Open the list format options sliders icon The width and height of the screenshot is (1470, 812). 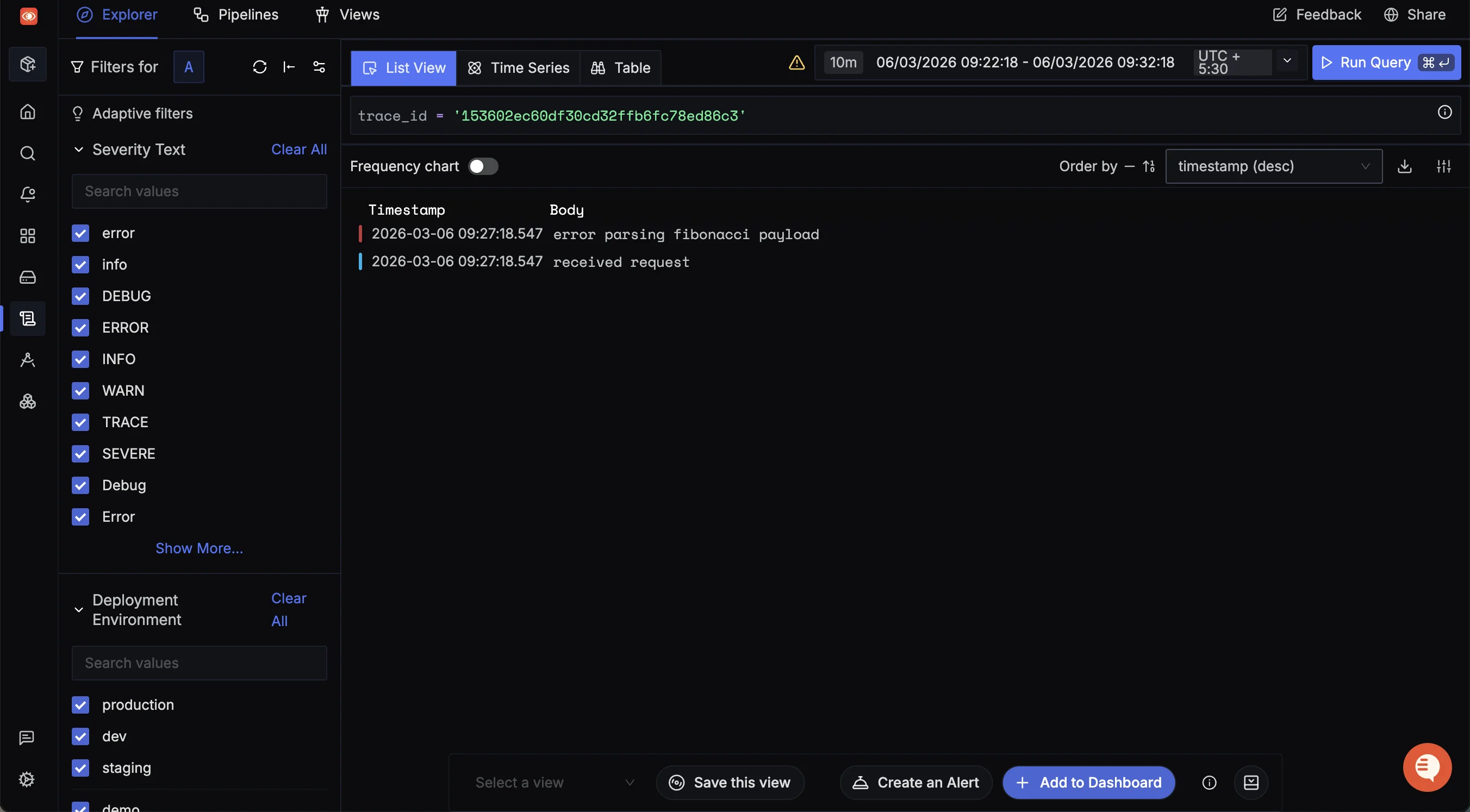point(1444,166)
